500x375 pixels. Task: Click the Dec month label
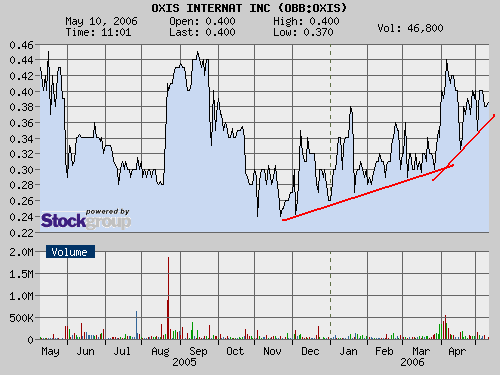click(x=310, y=352)
